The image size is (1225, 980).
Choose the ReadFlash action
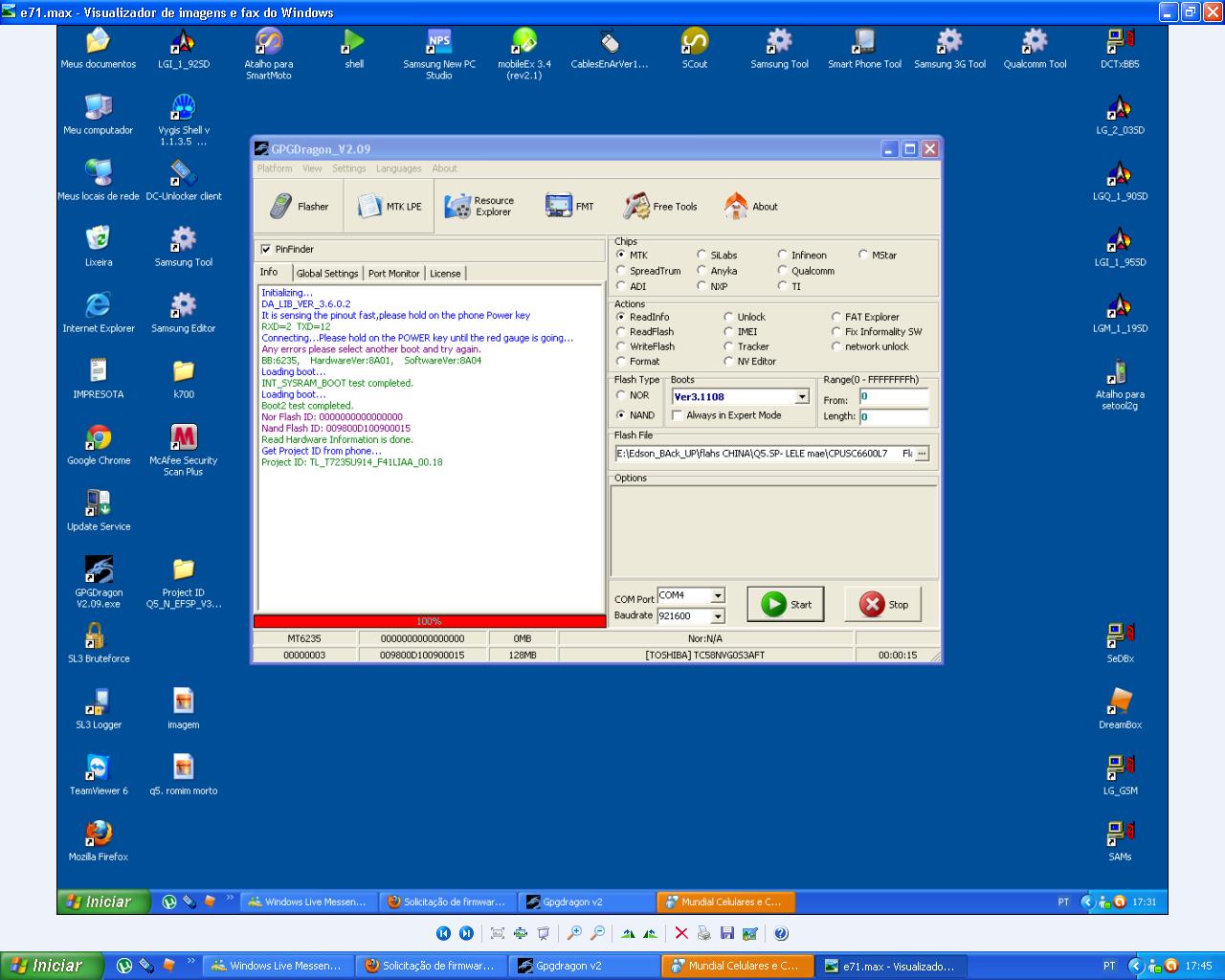621,332
